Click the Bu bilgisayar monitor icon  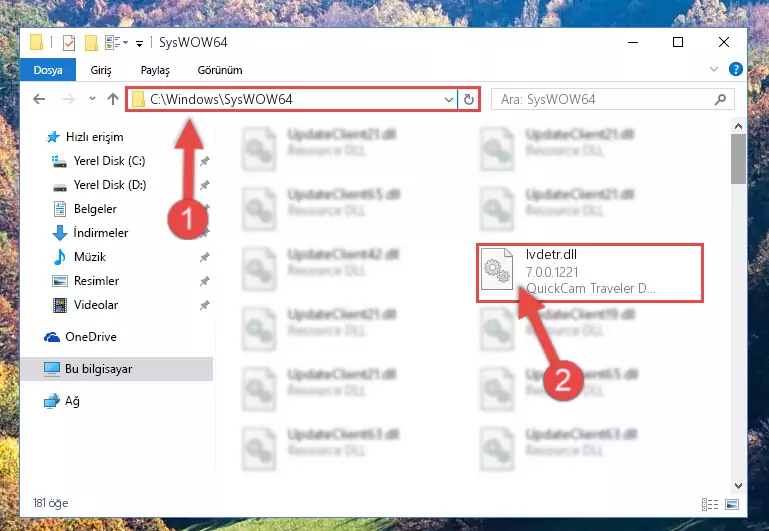51,369
